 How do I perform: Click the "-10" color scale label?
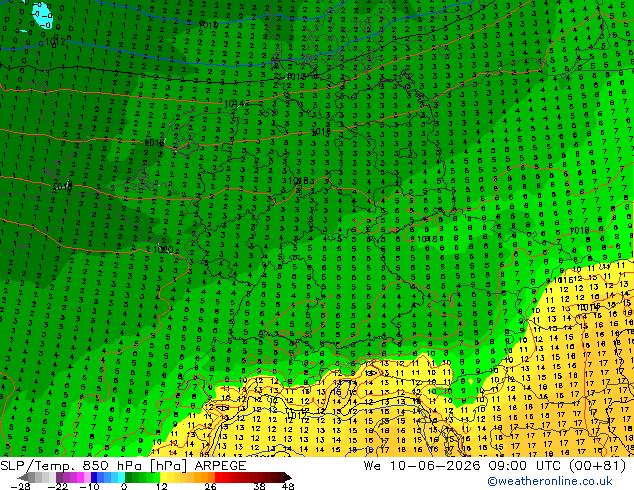pyautogui.click(x=89, y=486)
